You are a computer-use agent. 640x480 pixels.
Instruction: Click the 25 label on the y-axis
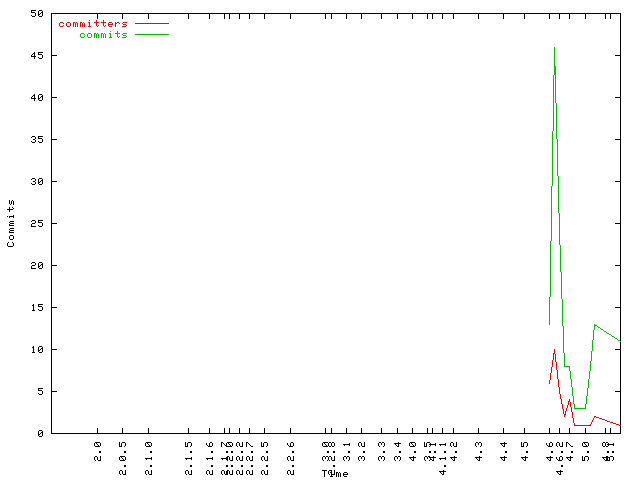(36, 224)
